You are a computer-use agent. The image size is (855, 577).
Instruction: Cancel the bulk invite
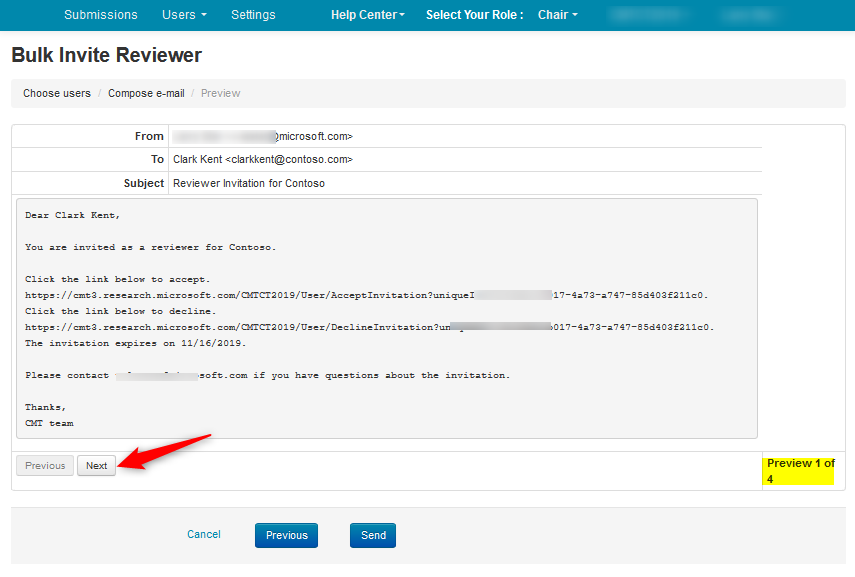pos(204,534)
